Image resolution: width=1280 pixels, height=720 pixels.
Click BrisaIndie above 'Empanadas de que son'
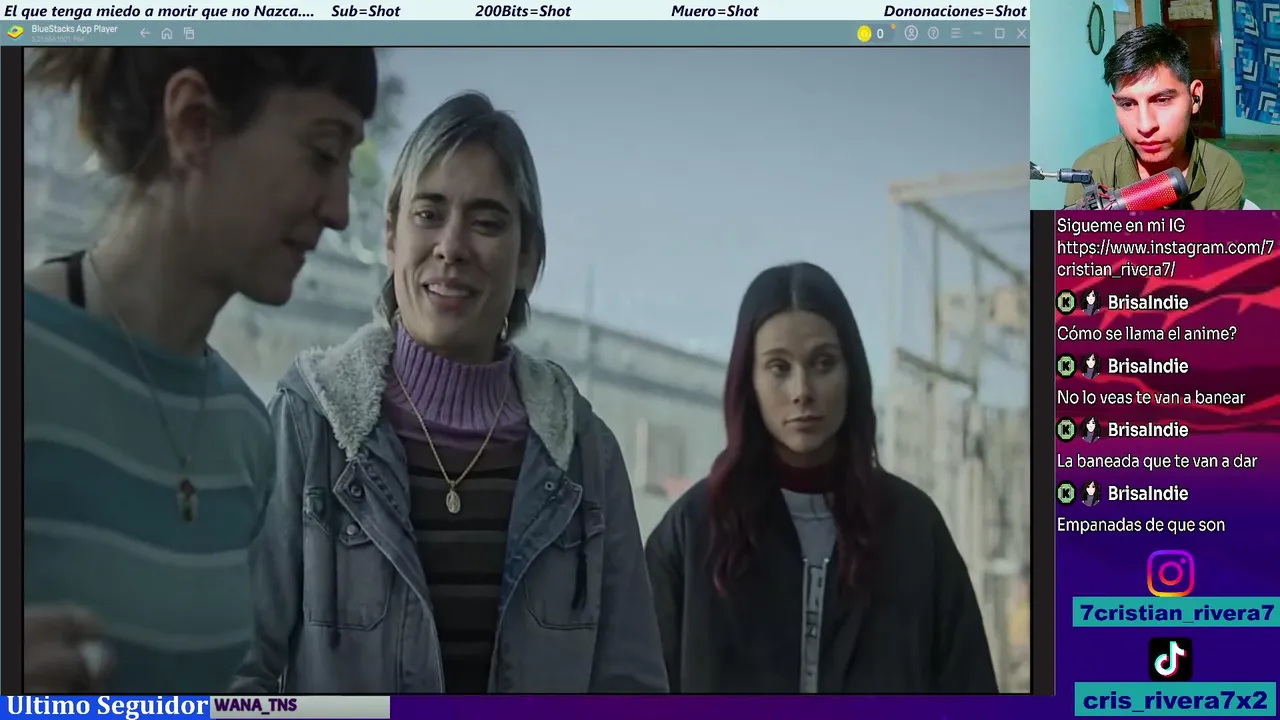point(1148,493)
